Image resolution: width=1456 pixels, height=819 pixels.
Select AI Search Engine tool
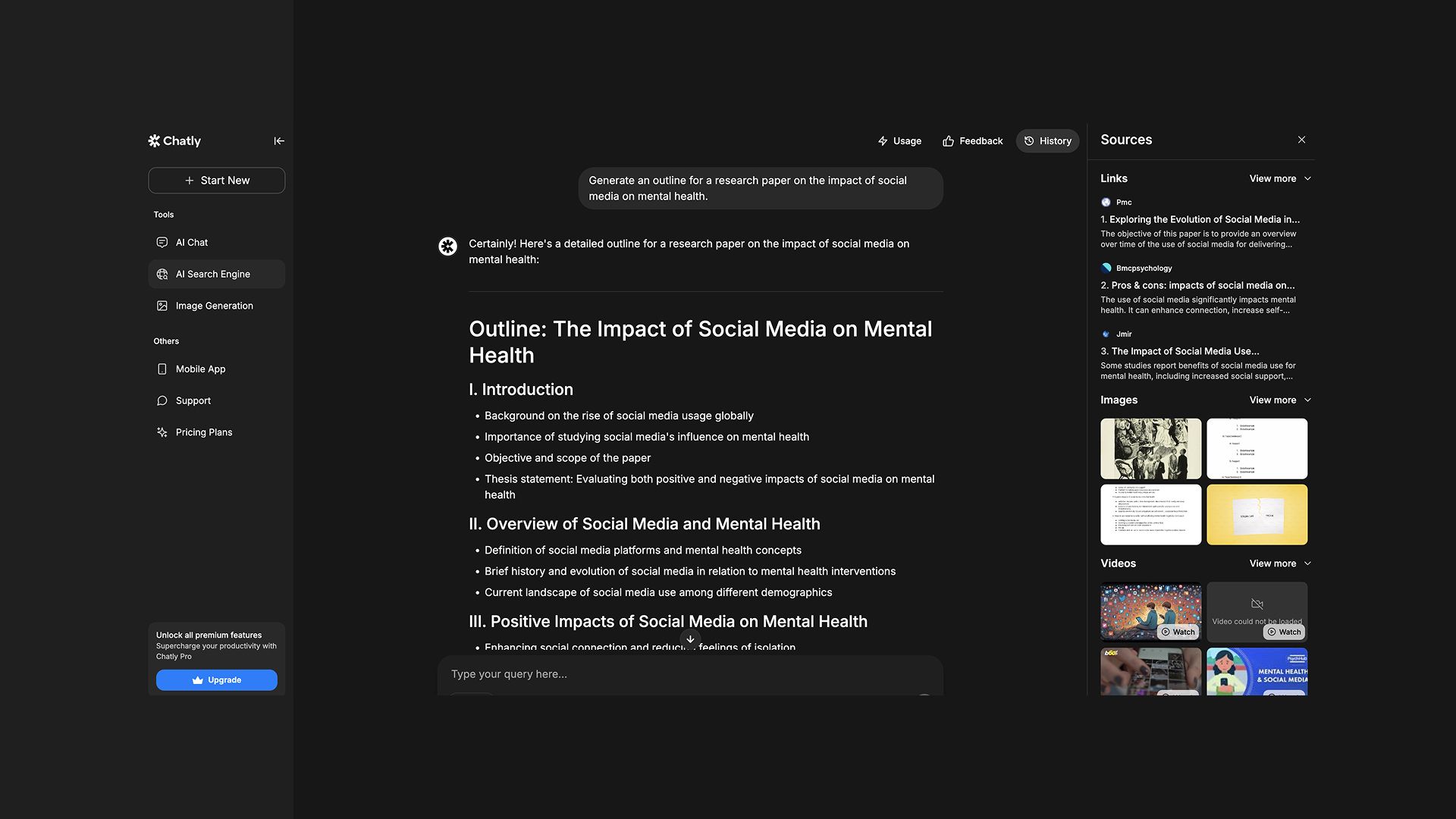[213, 275]
